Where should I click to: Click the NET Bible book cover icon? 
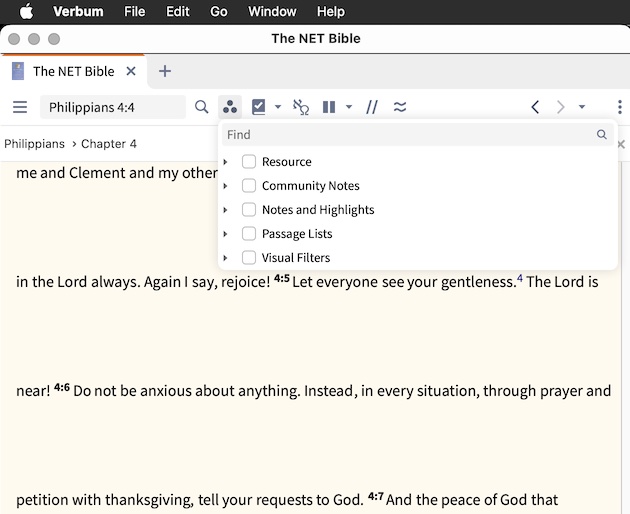18,71
